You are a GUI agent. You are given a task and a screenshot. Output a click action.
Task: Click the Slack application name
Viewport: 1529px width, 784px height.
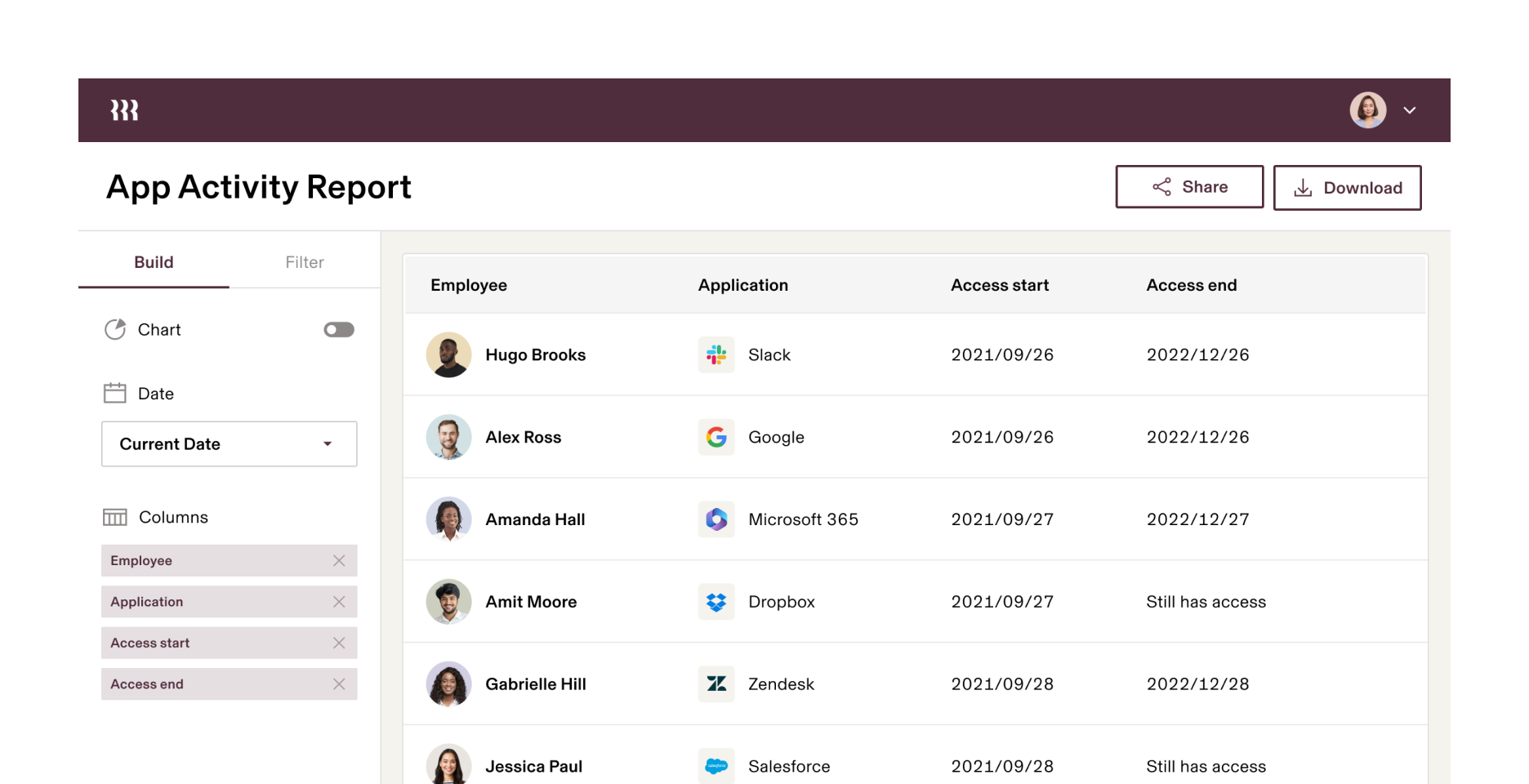point(769,354)
